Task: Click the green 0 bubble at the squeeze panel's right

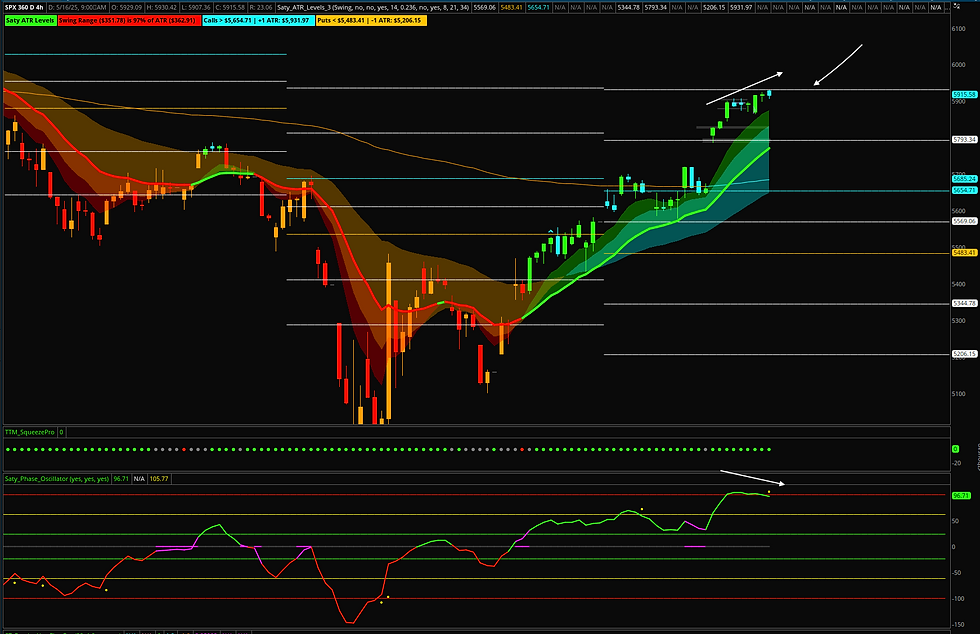Action: [x=955, y=449]
